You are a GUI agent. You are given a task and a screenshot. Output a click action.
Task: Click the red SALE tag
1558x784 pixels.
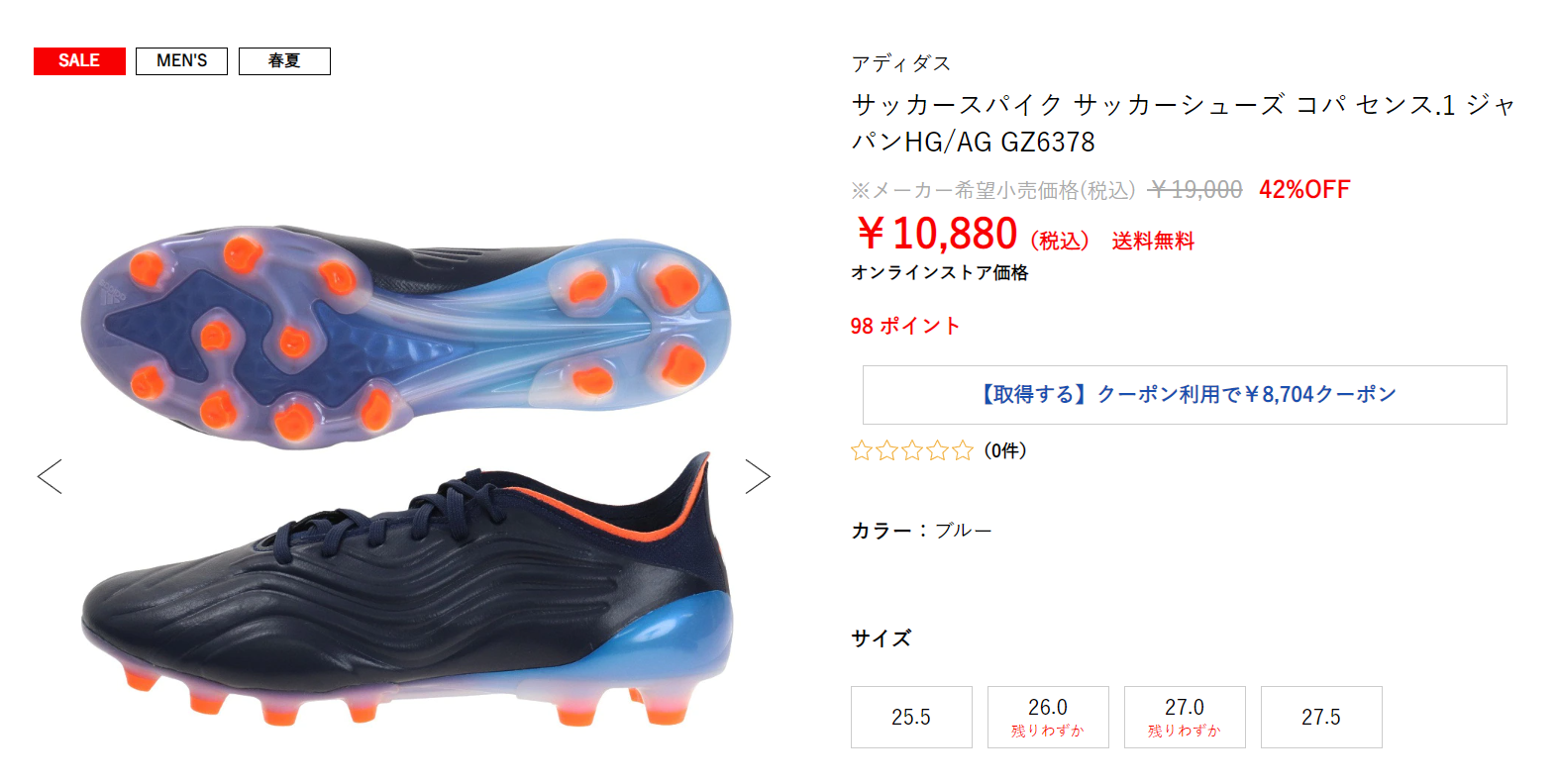coord(79,60)
